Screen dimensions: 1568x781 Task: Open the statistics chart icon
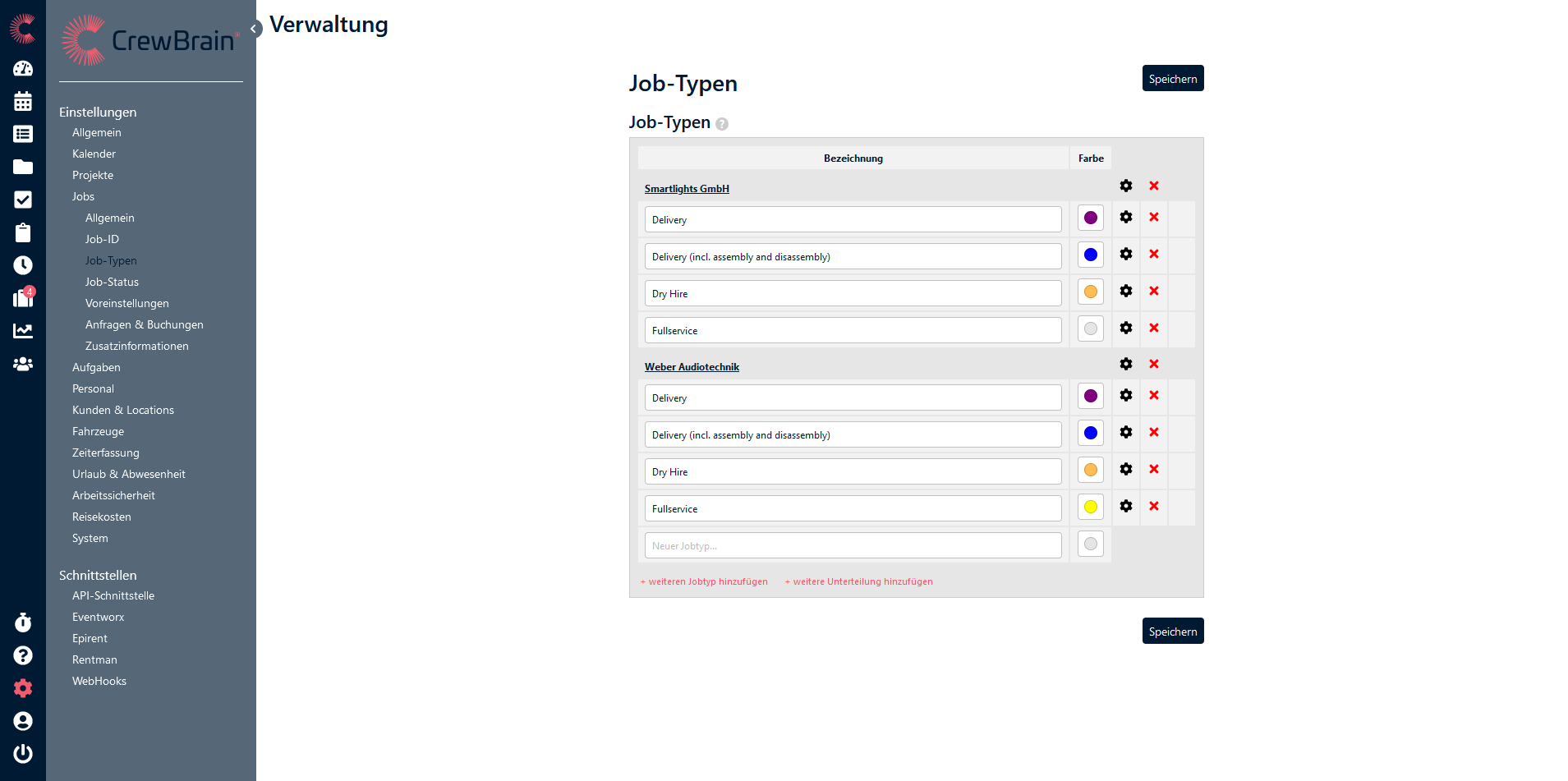coord(23,331)
